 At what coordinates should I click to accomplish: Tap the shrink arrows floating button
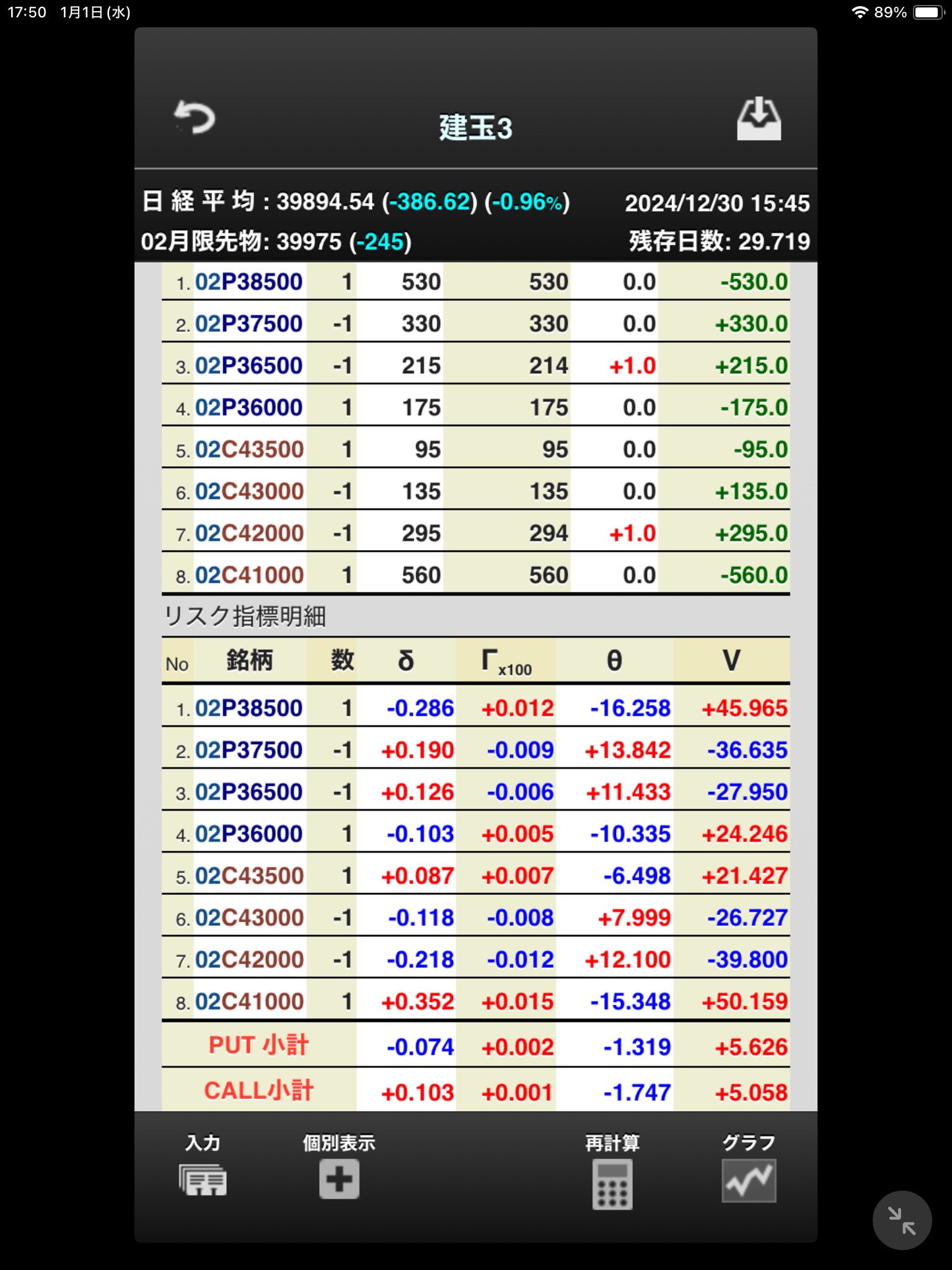[902, 1220]
